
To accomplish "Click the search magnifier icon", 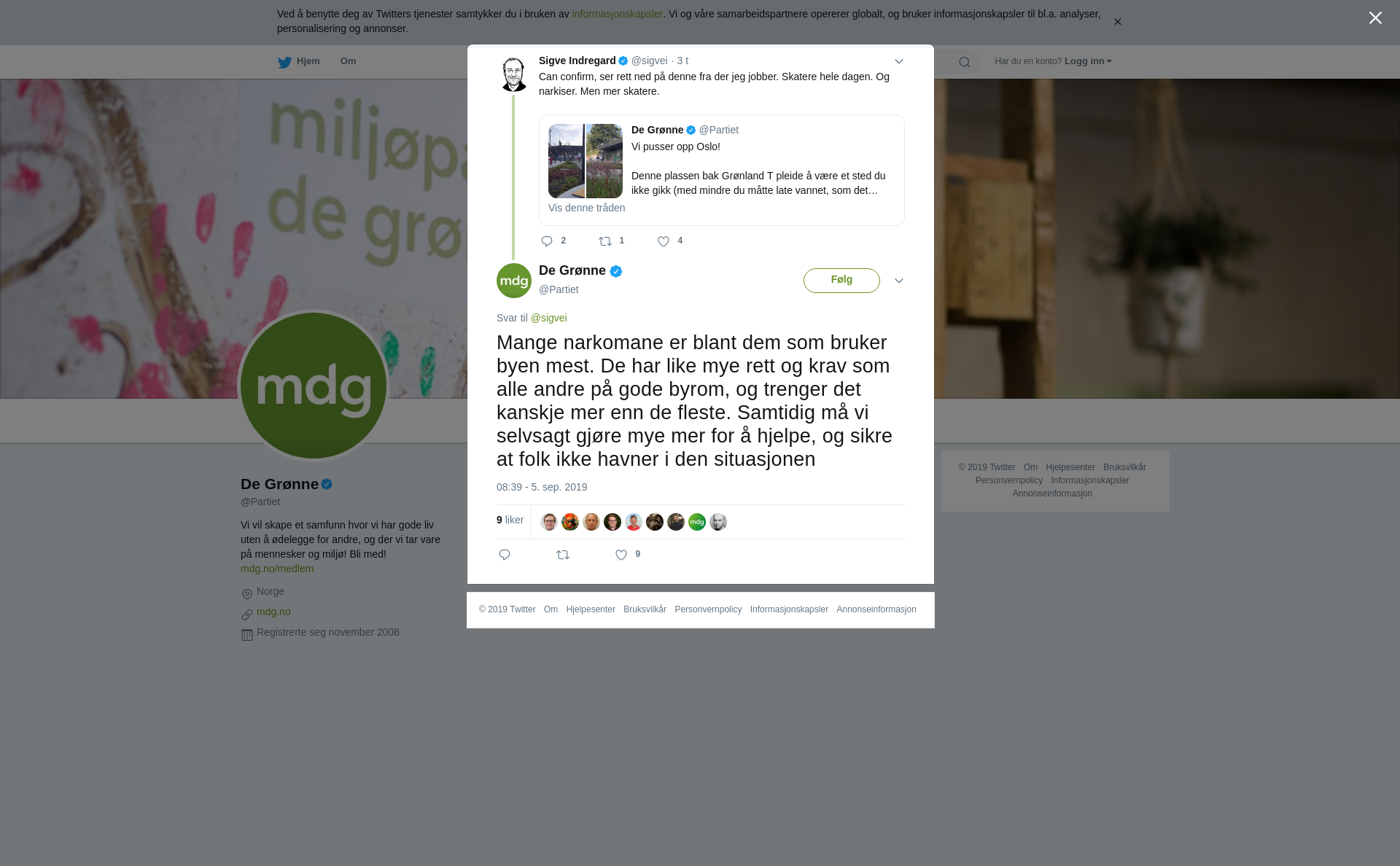I will pos(965,62).
